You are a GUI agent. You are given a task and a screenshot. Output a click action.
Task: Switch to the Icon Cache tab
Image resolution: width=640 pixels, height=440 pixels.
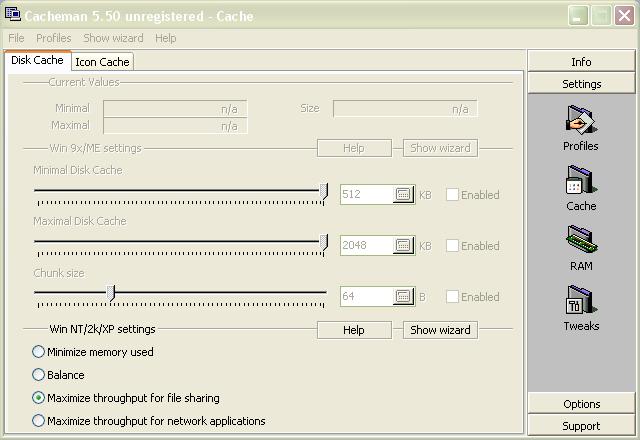(102, 62)
